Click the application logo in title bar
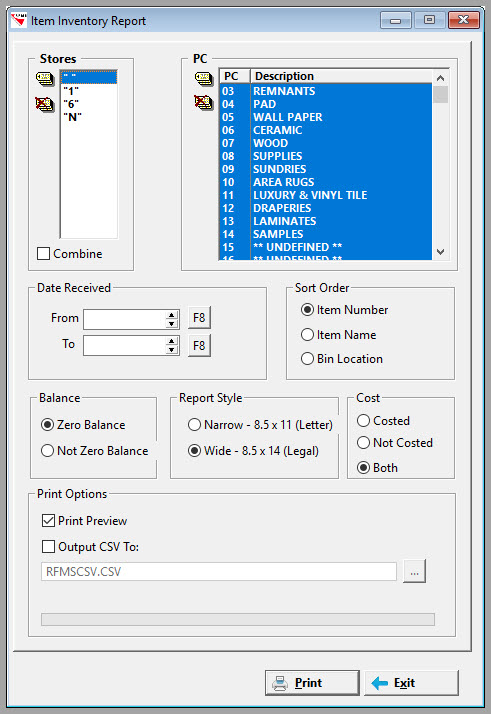 (x=19, y=20)
